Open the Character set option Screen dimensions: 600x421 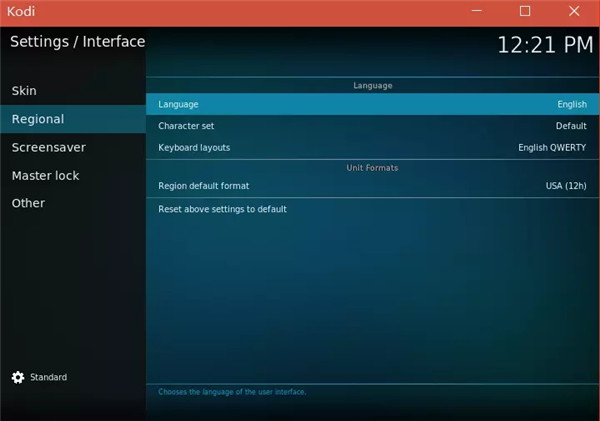pos(186,126)
